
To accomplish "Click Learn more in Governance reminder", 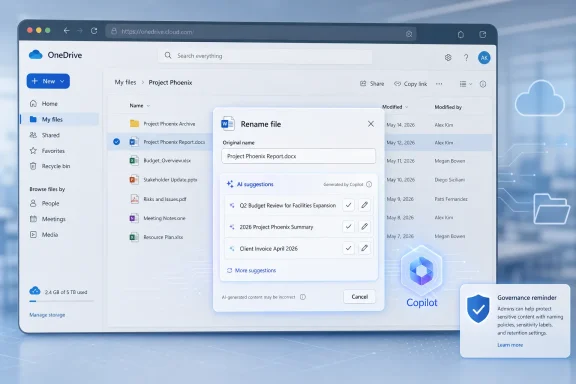I will pos(510,345).
